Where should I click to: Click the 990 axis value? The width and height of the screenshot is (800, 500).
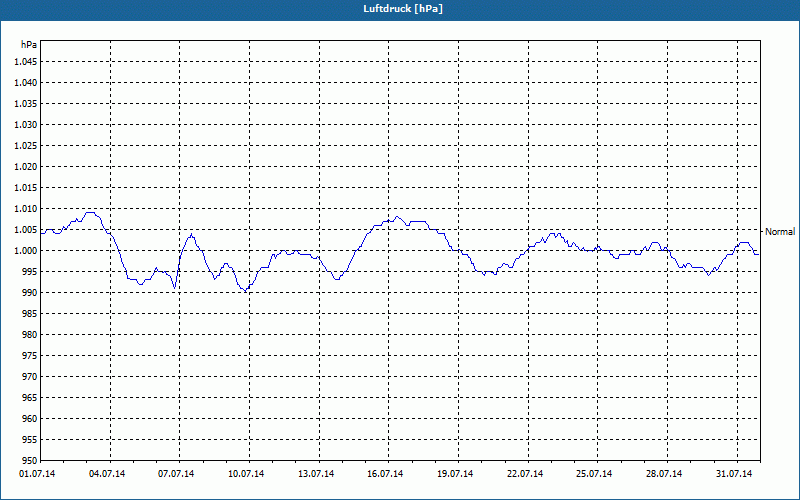[x=30, y=292]
